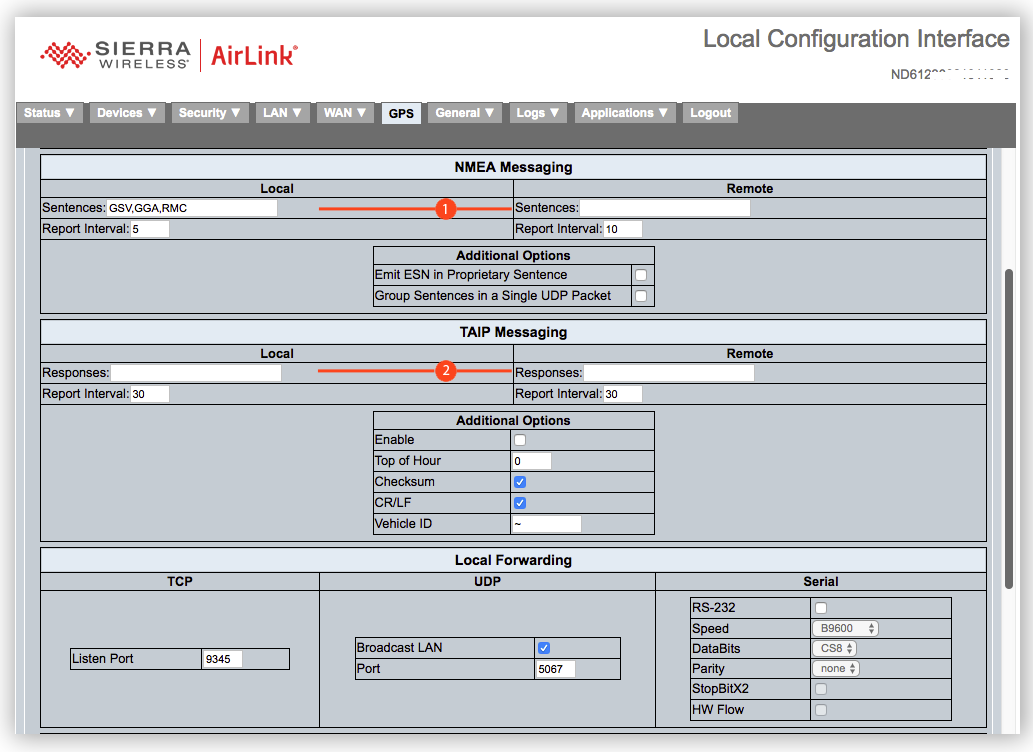Click the NMEA Local Report Interval field
1033x752 pixels.
pos(150,229)
